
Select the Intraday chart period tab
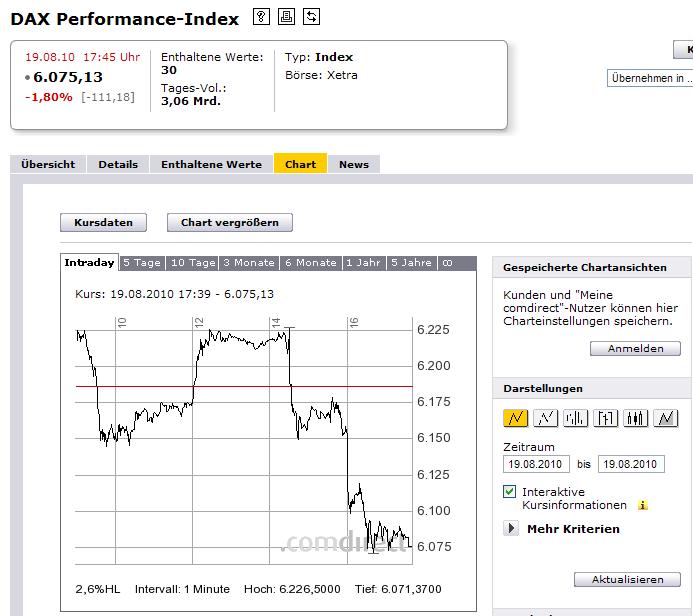89,262
